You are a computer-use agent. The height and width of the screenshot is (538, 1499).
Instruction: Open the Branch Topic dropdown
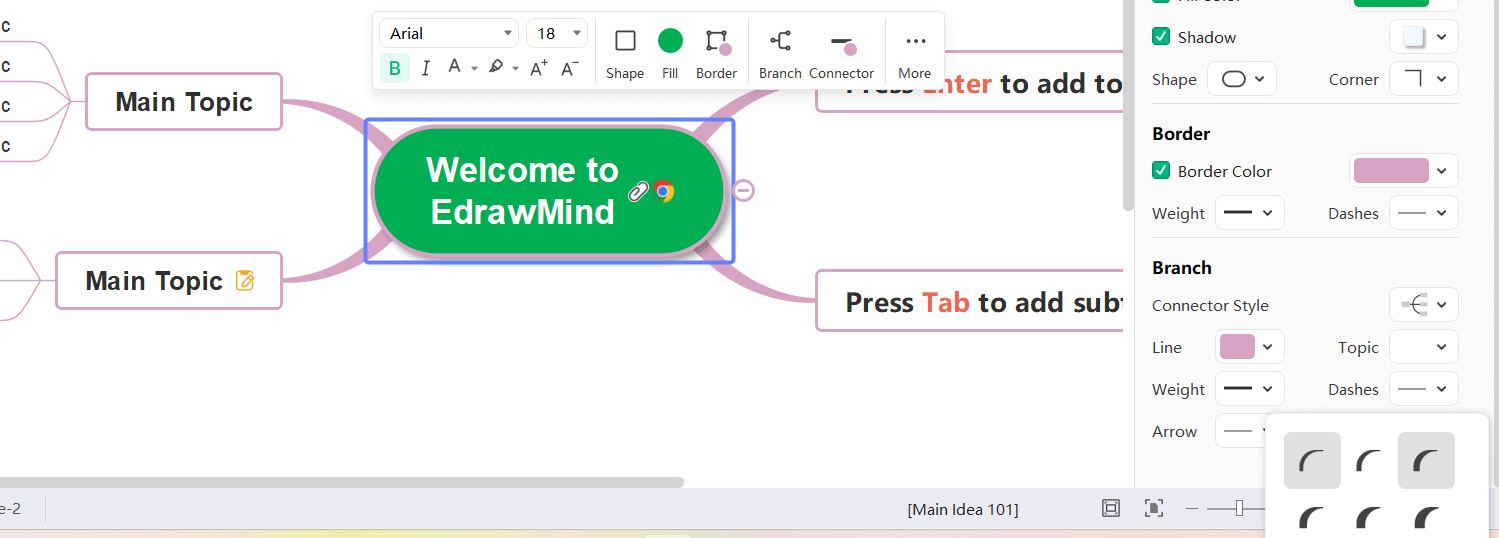(x=1424, y=347)
